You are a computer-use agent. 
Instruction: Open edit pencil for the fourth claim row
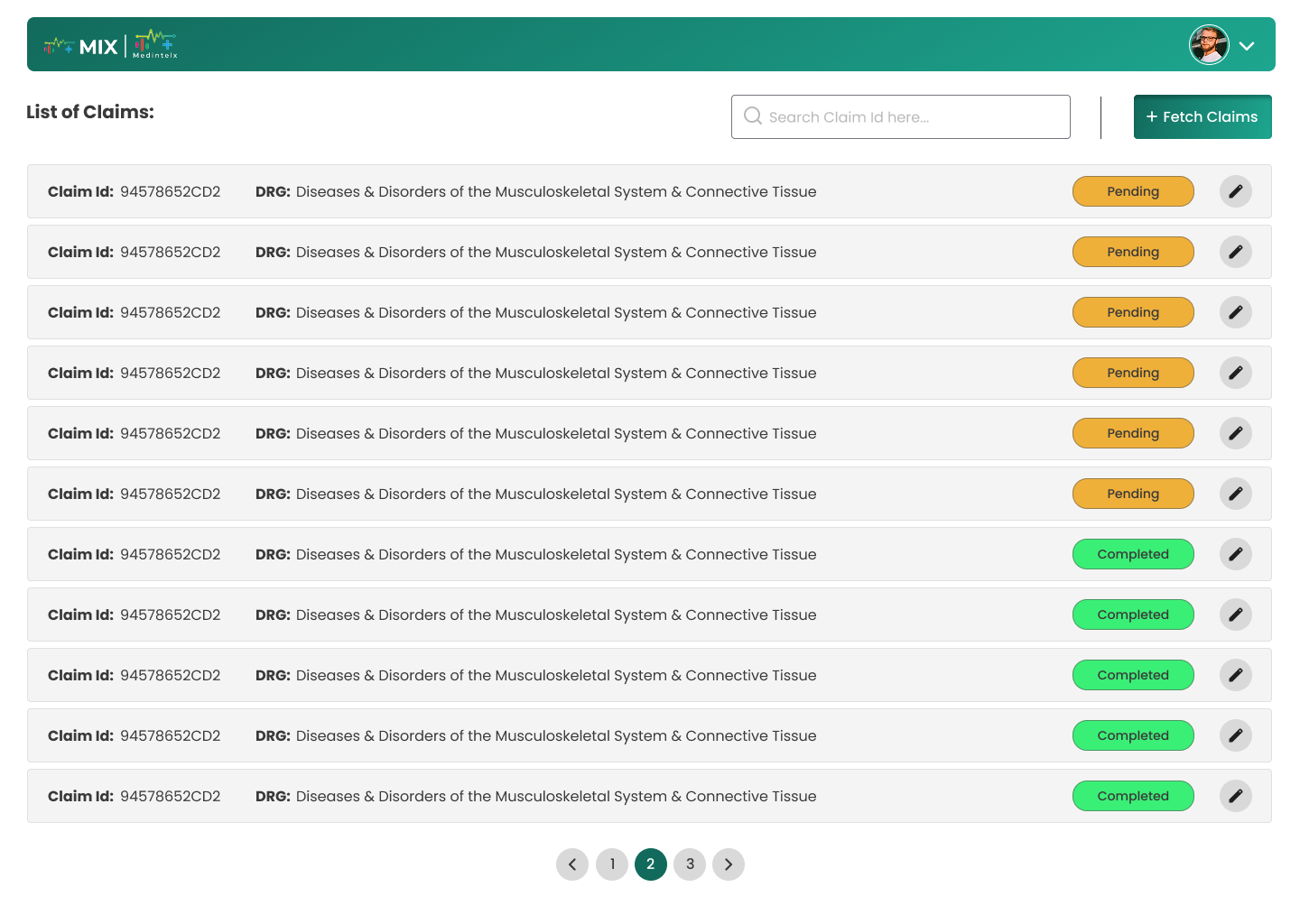pos(1235,373)
